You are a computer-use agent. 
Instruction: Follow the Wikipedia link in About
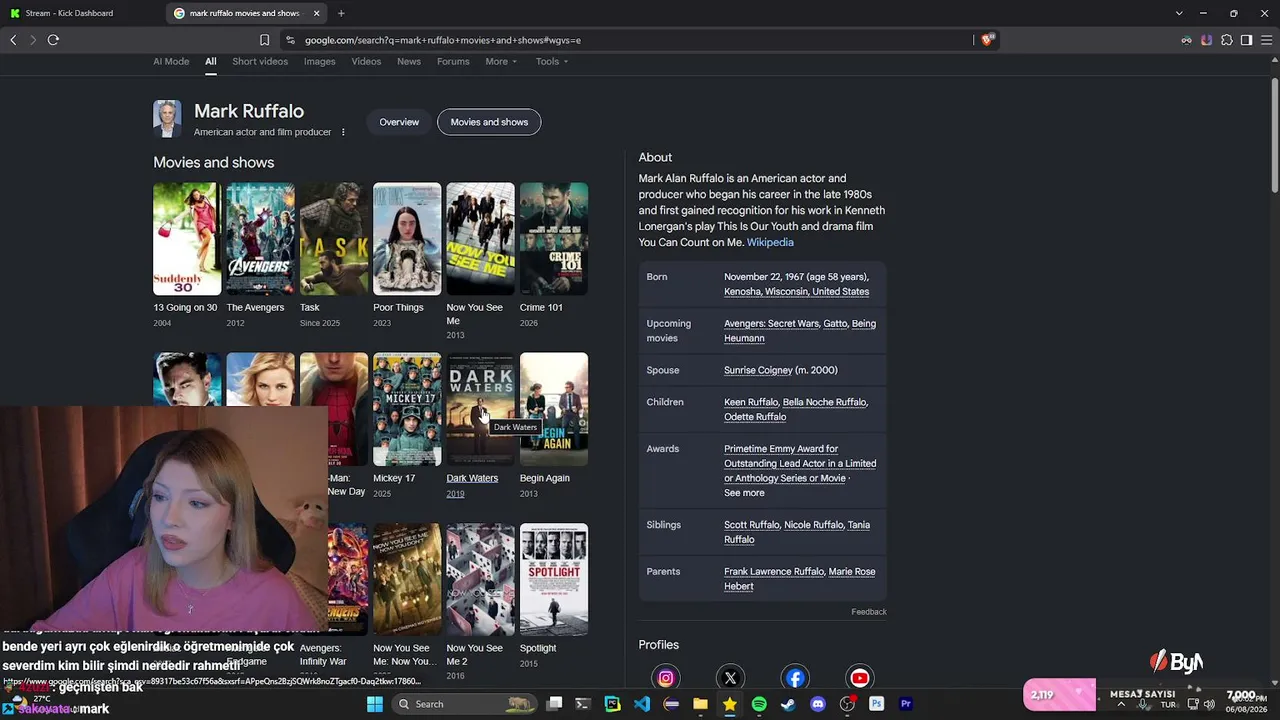pyautogui.click(x=770, y=242)
